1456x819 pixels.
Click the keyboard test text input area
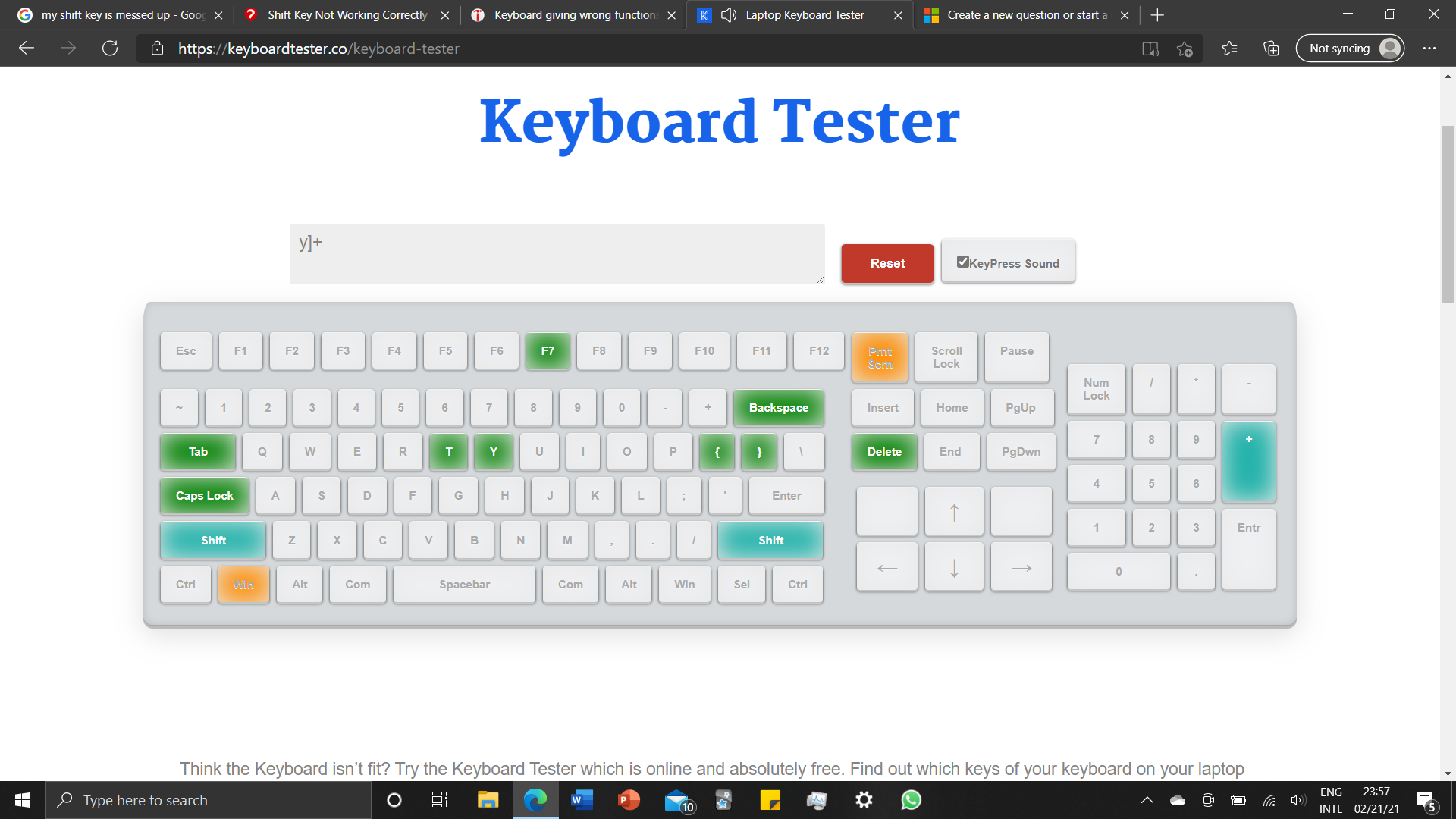coord(557,254)
